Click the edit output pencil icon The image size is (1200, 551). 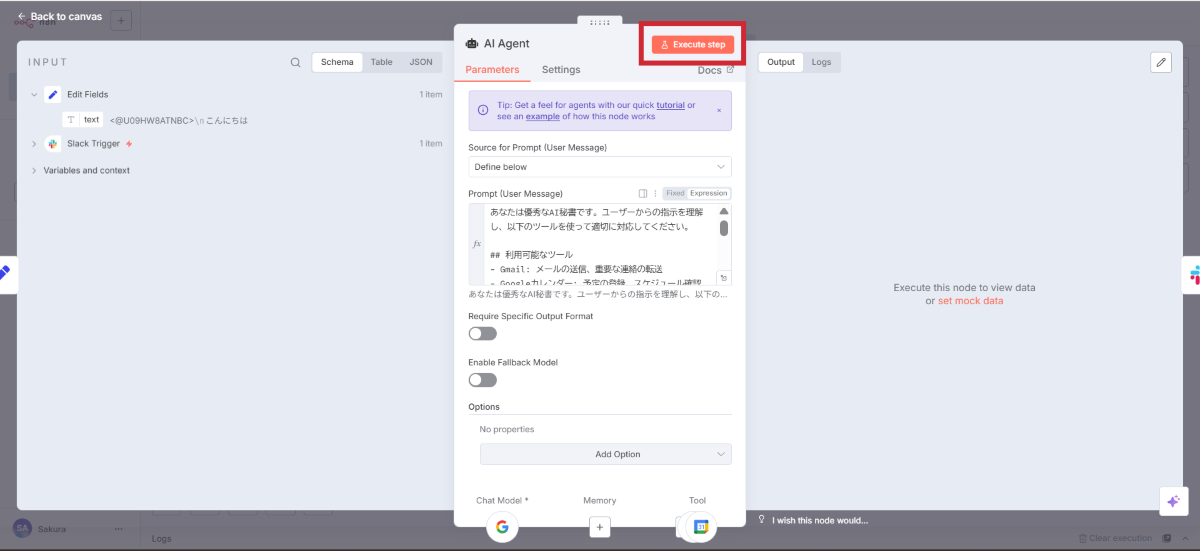pyautogui.click(x=1161, y=62)
